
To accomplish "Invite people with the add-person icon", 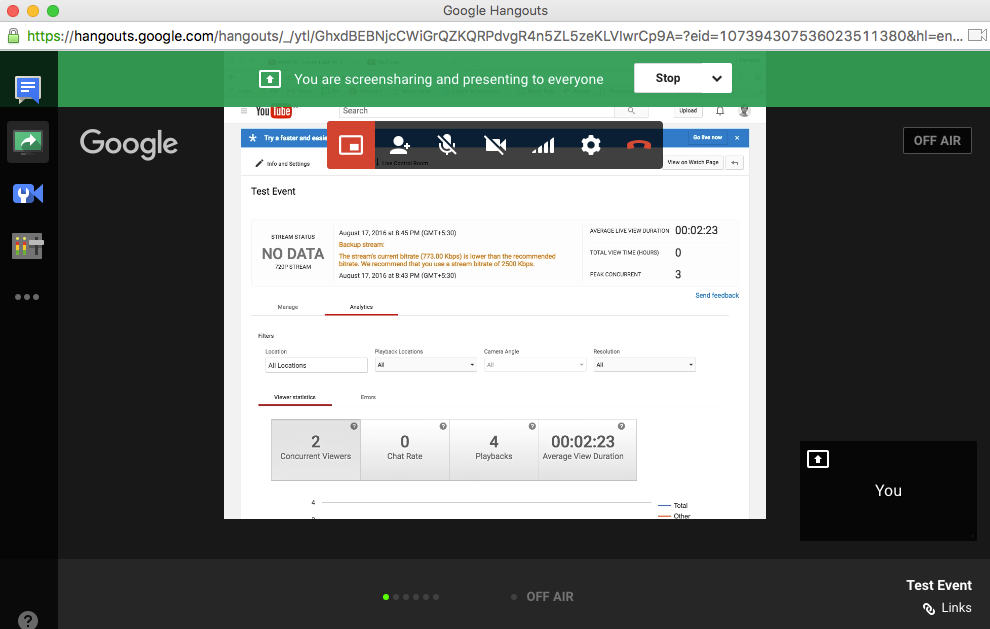I will pyautogui.click(x=400, y=145).
